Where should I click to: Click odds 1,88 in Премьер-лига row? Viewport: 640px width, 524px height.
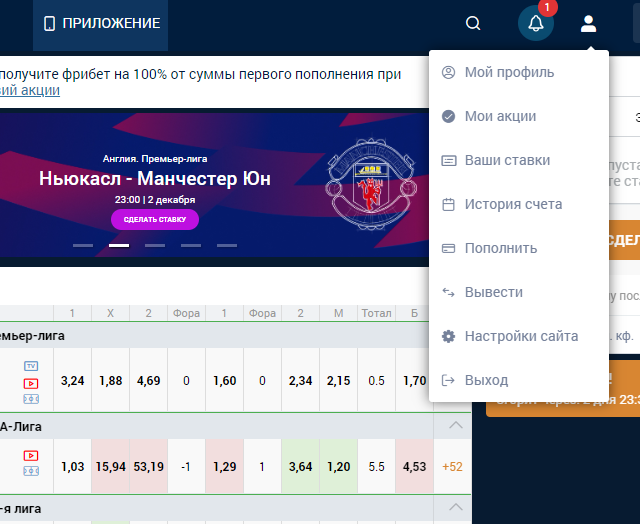[x=110, y=381]
